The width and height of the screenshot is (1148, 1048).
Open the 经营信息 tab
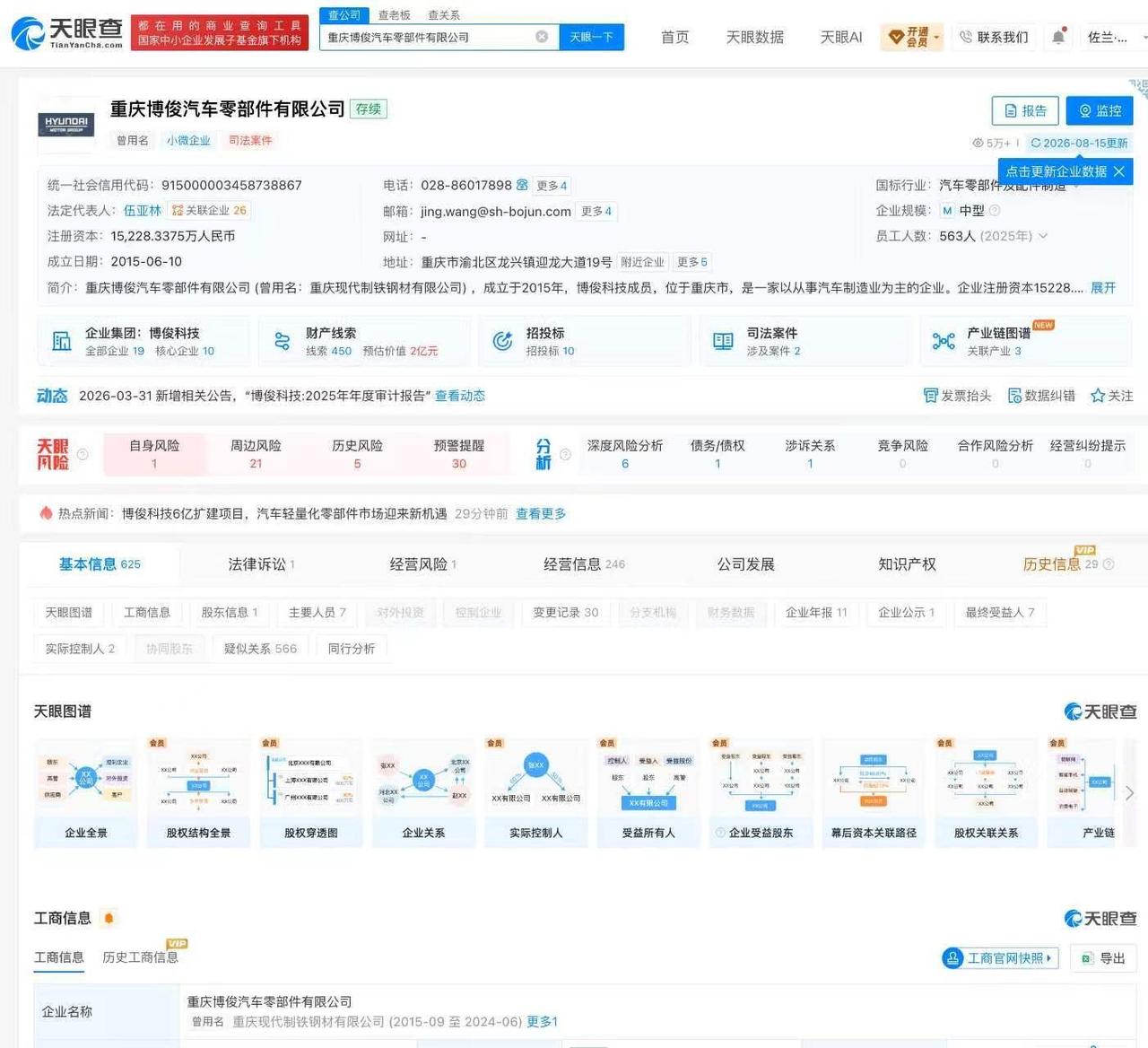[x=584, y=564]
